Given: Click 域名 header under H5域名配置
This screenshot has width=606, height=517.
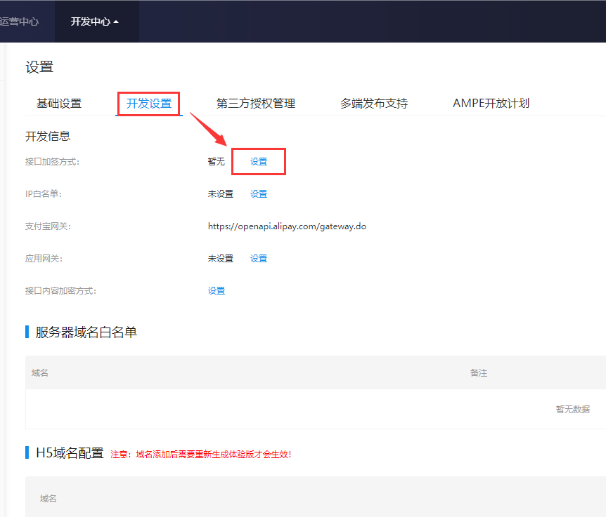Looking at the screenshot, I should 48,497.
